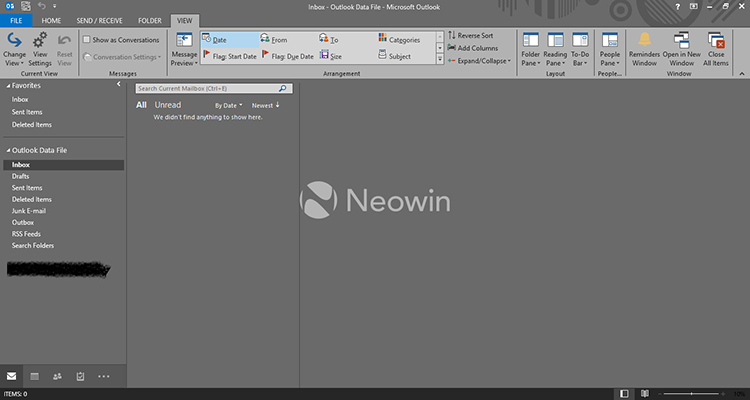The image size is (750, 400).
Task: Open the Expand/Collapse dropdown
Action: pyautogui.click(x=479, y=61)
